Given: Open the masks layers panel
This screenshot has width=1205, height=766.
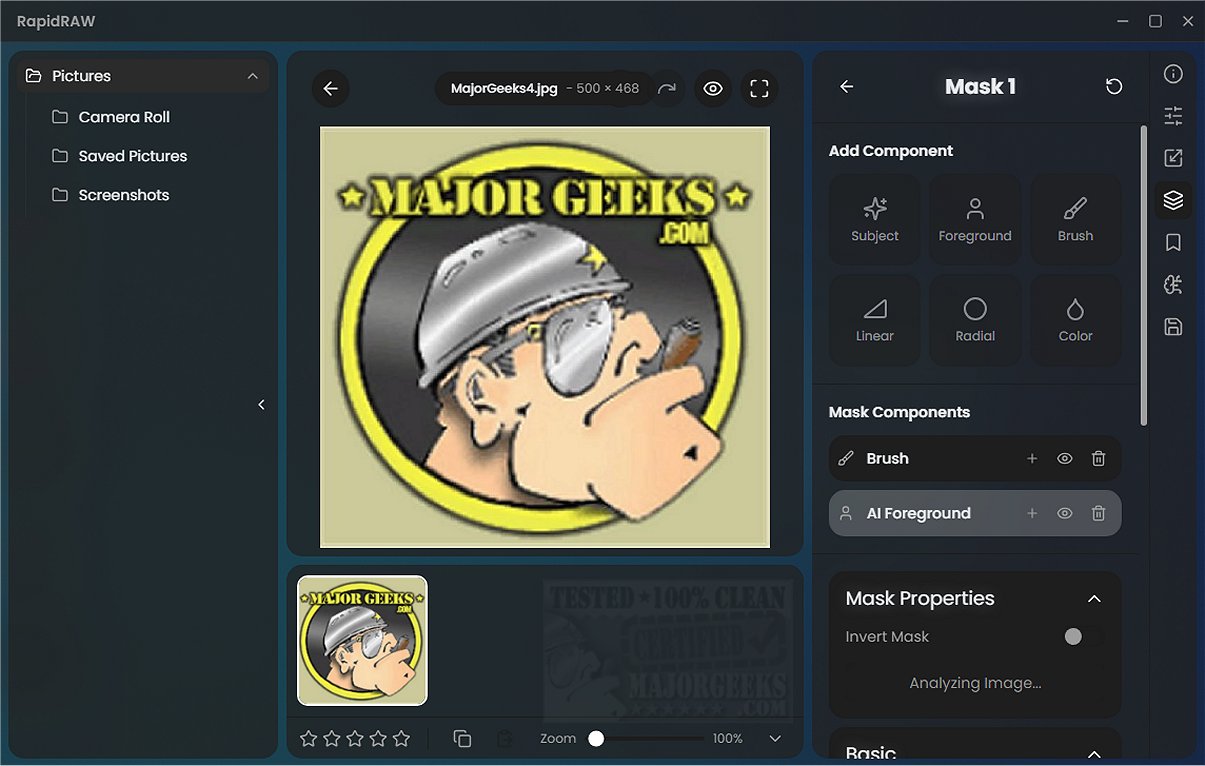Looking at the screenshot, I should point(1173,200).
